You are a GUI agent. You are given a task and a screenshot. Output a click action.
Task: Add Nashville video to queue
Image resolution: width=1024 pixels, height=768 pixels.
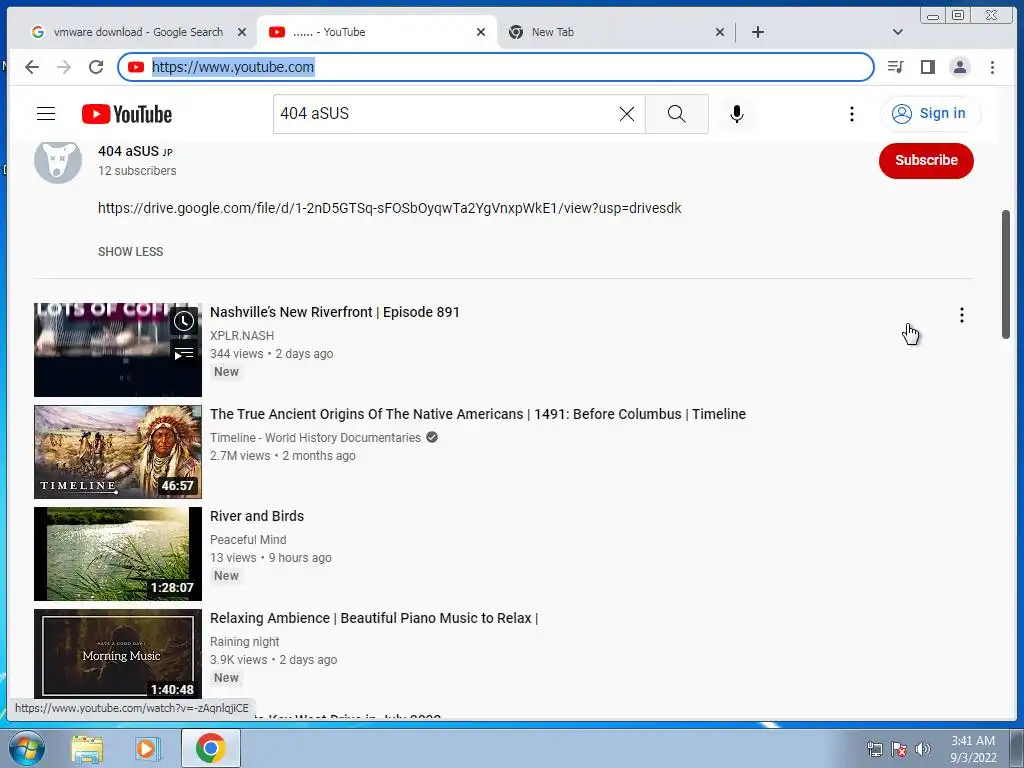point(184,353)
